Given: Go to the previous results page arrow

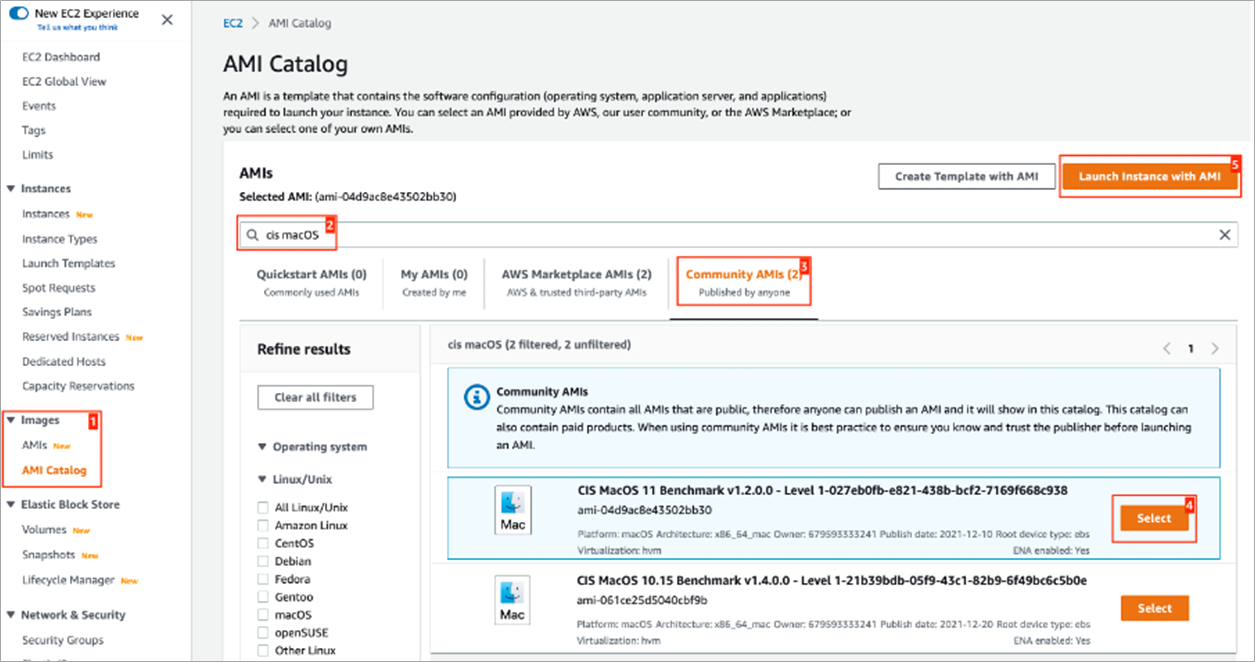Looking at the screenshot, I should click(1166, 349).
